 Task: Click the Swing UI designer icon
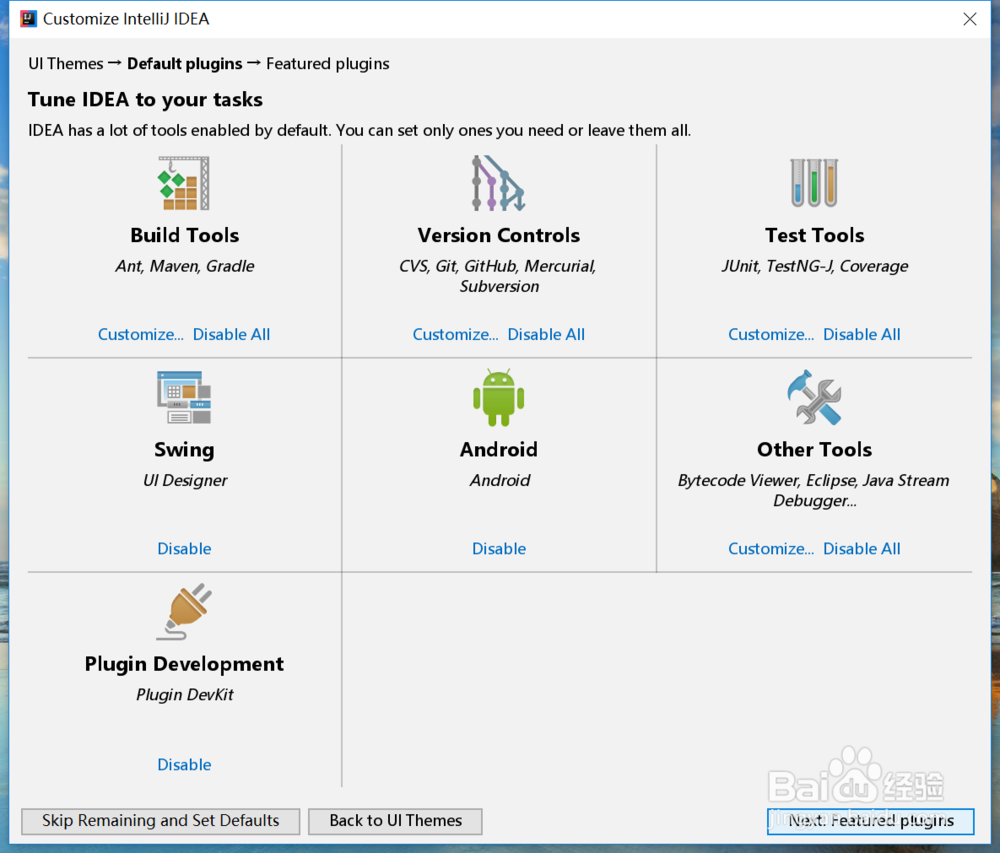184,397
